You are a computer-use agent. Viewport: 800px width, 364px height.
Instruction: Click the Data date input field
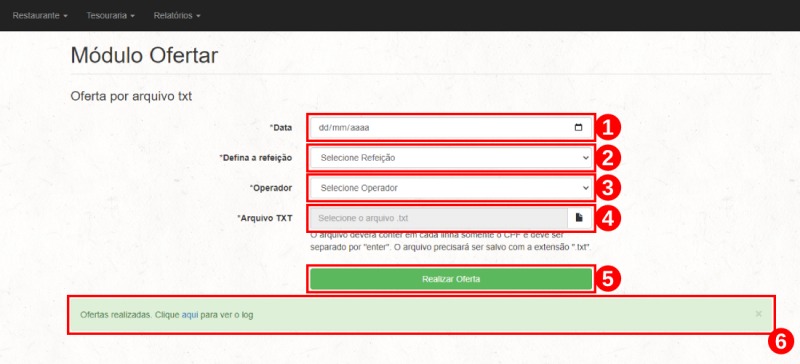(x=451, y=128)
